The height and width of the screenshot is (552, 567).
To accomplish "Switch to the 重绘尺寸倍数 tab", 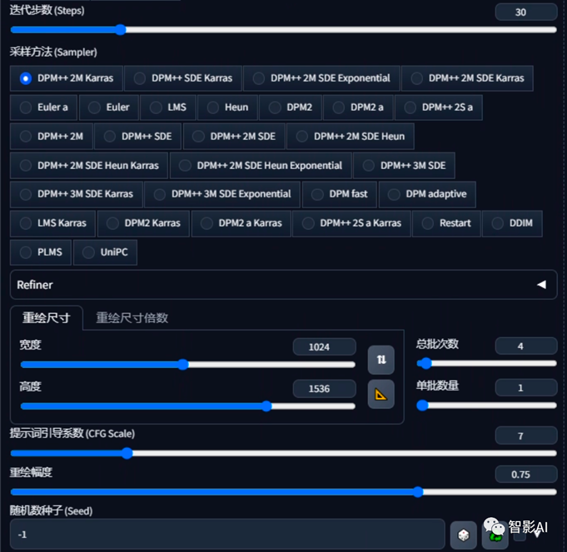I will pos(132,318).
